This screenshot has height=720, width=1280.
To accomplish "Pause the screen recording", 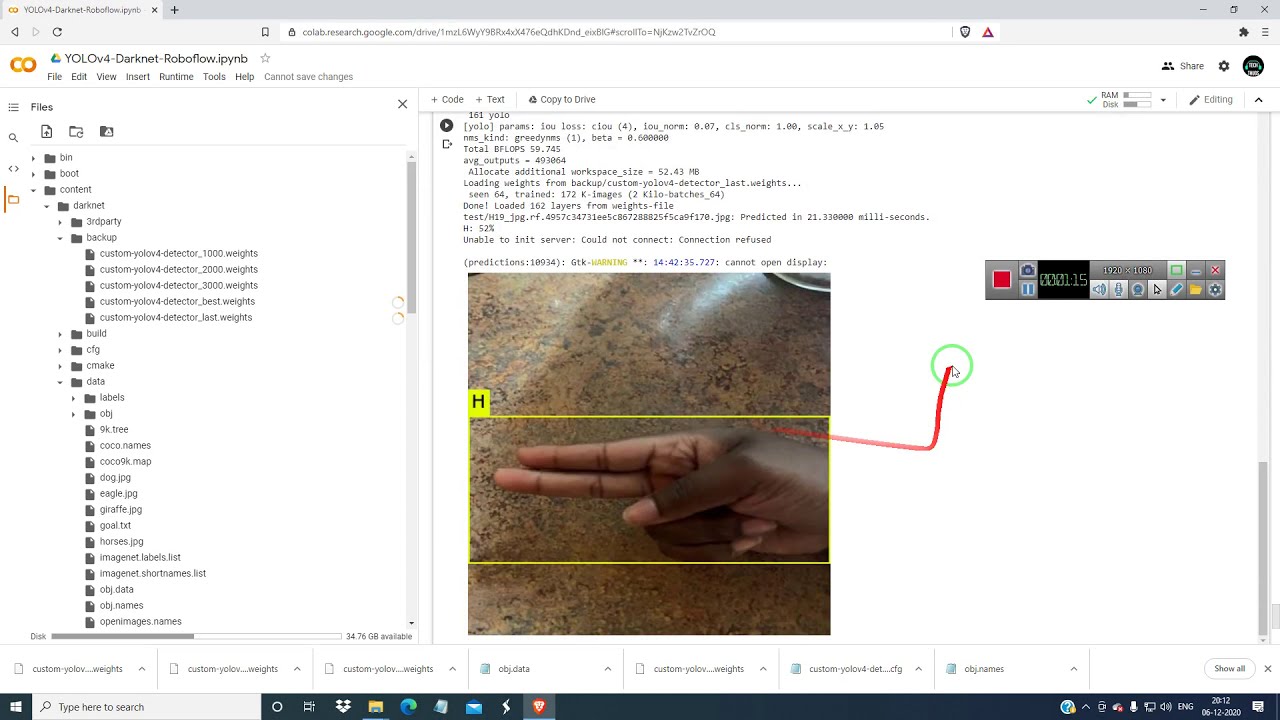I will (1027, 289).
